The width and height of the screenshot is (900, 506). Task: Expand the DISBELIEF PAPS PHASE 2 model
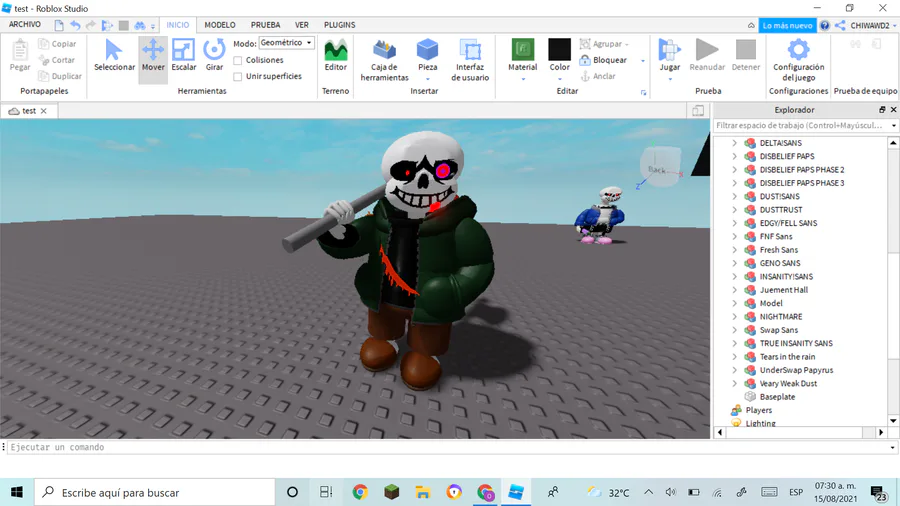[x=734, y=170]
